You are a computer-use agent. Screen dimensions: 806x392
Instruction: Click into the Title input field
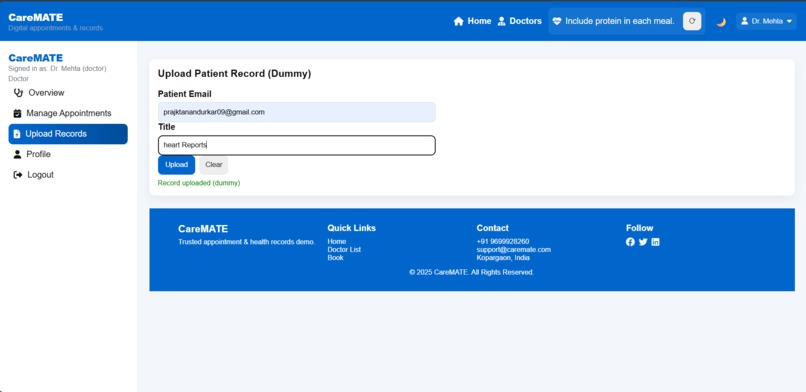pos(297,145)
